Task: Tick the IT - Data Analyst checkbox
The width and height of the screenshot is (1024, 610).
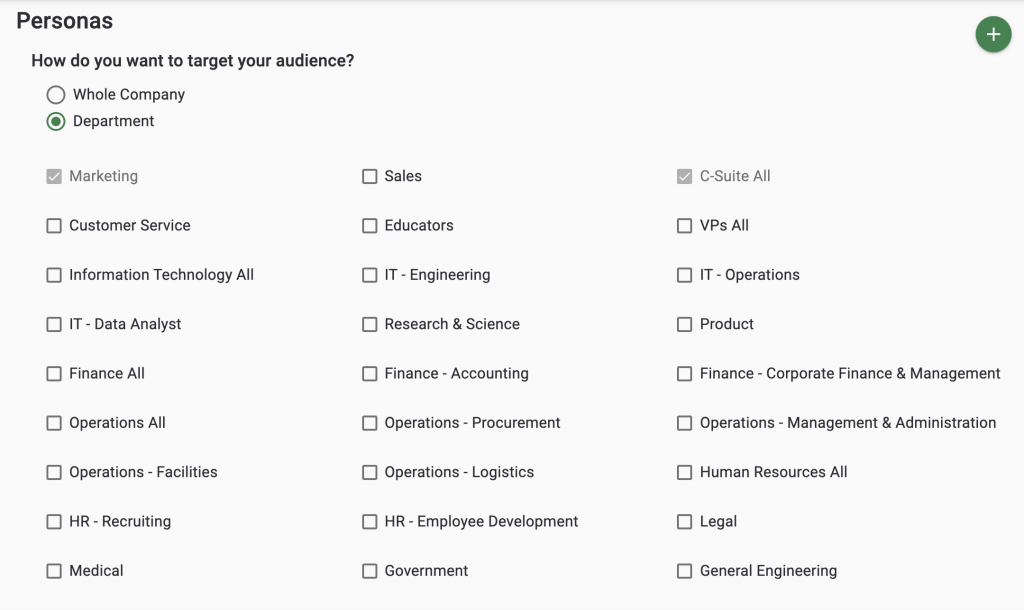Action: pos(54,325)
